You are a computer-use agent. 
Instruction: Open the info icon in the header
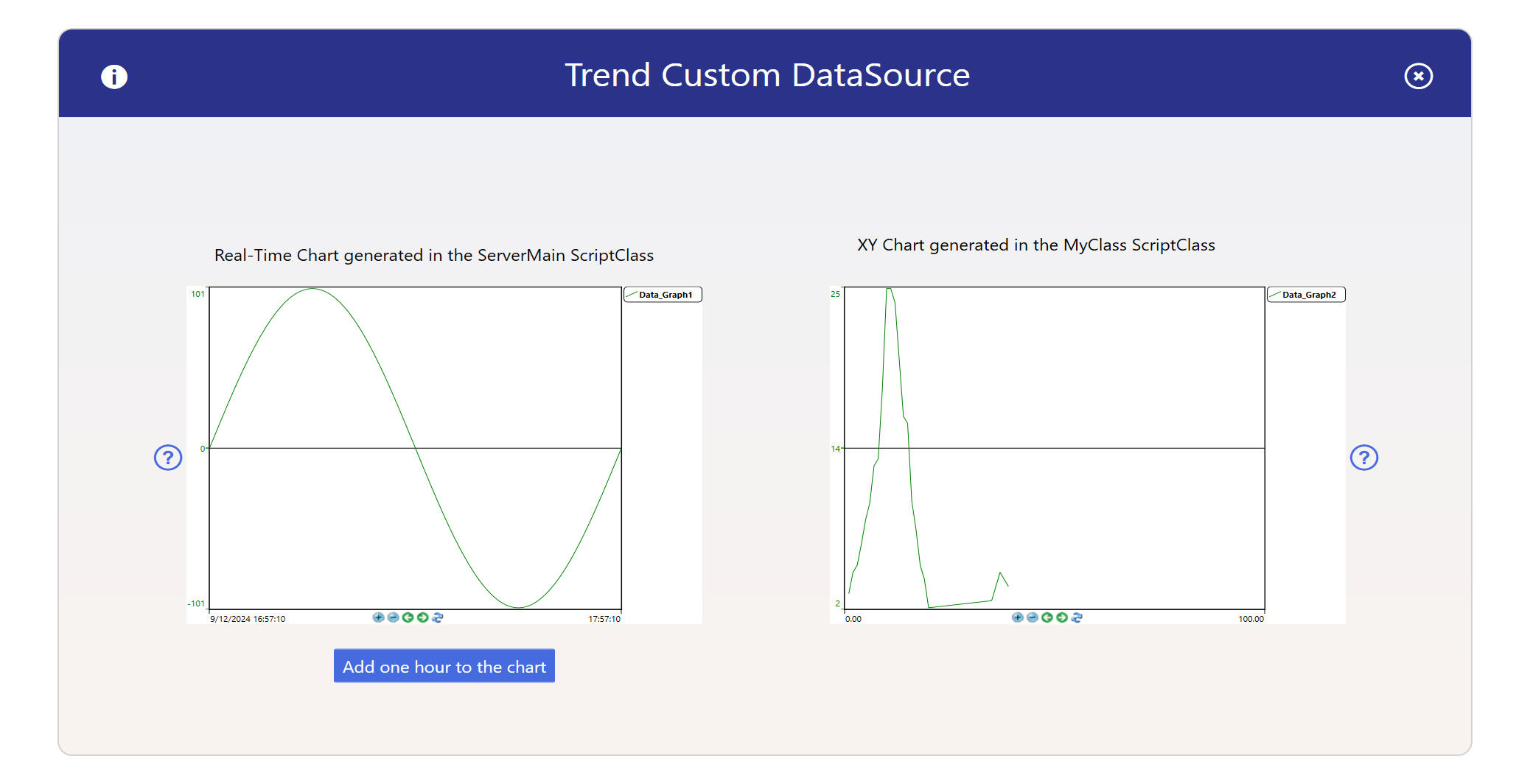pos(114,77)
